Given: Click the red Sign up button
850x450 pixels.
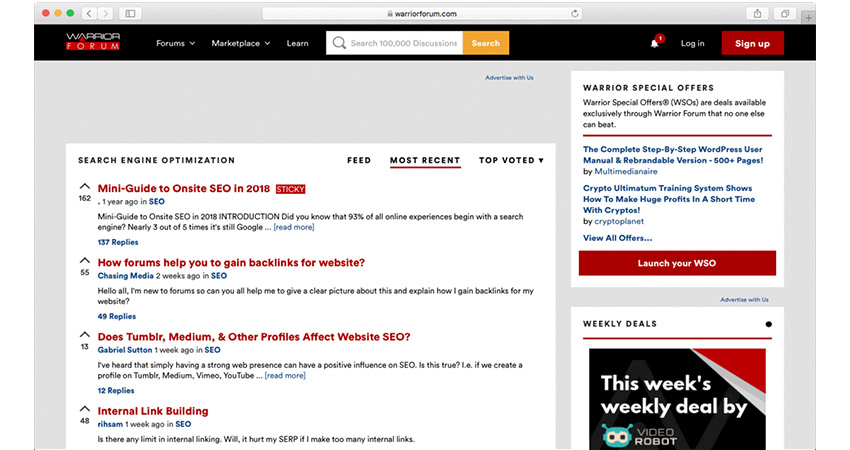Looking at the screenshot, I should 752,43.
